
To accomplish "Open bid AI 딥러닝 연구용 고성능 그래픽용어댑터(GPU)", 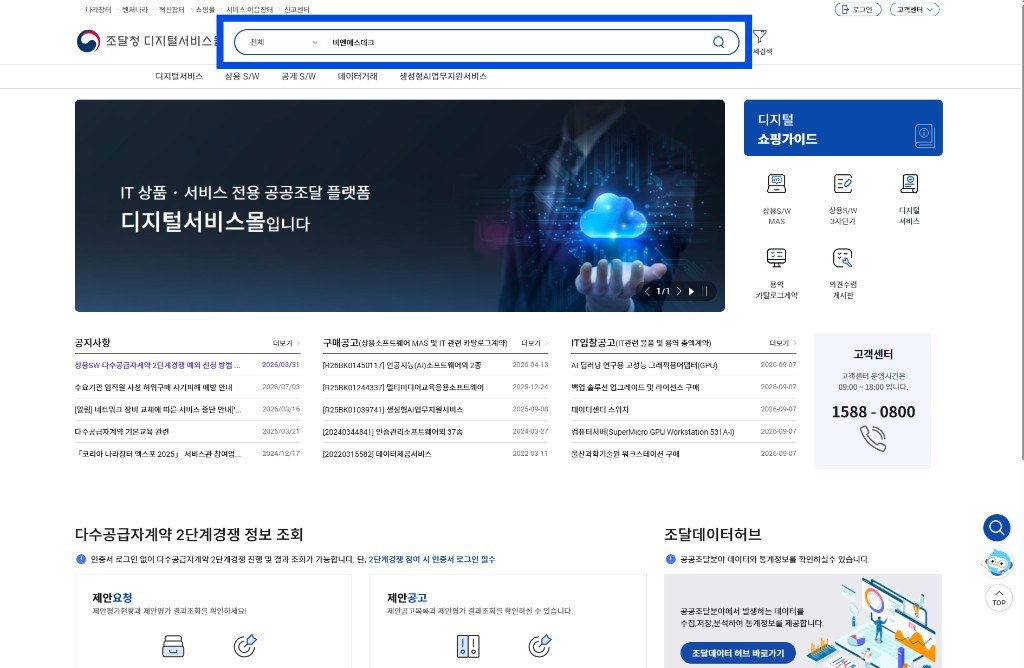I will tap(644, 365).
